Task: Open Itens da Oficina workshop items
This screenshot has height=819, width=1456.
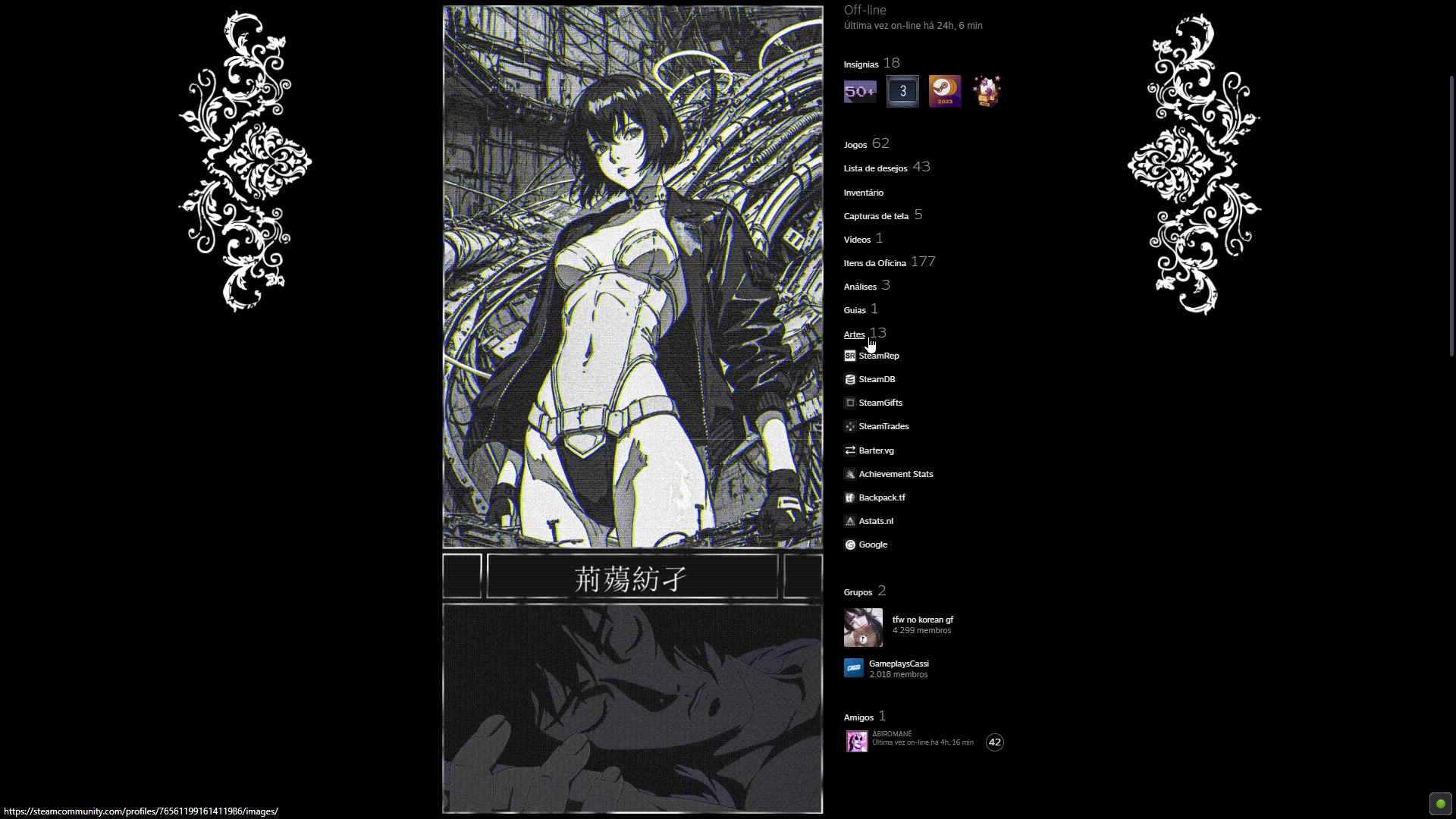Action: click(x=874, y=263)
